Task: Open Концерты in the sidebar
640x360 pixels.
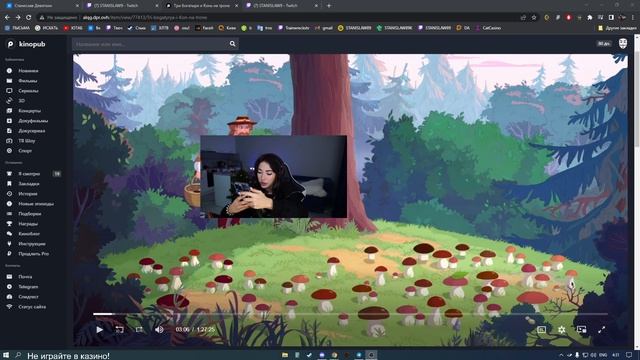Action: pyautogui.click(x=29, y=111)
